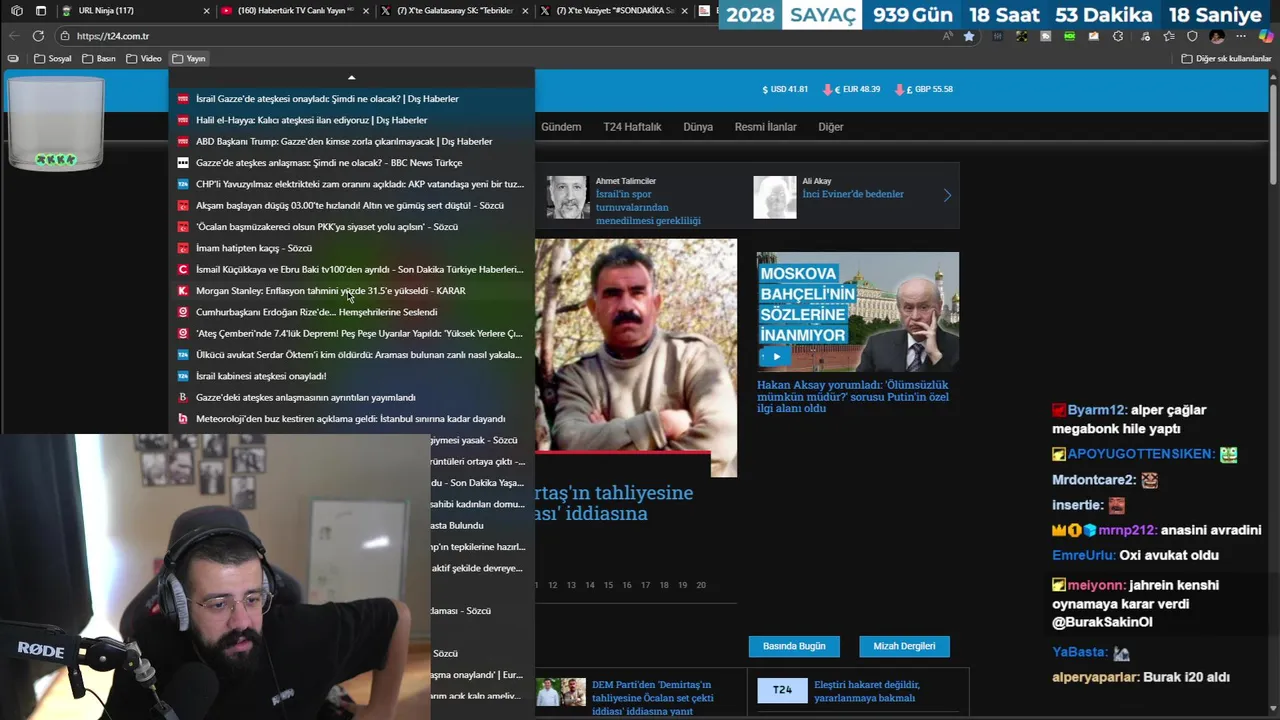
Task: Open Meteoroloji'den buz kestiren açıklama bookmark
Action: [351, 419]
